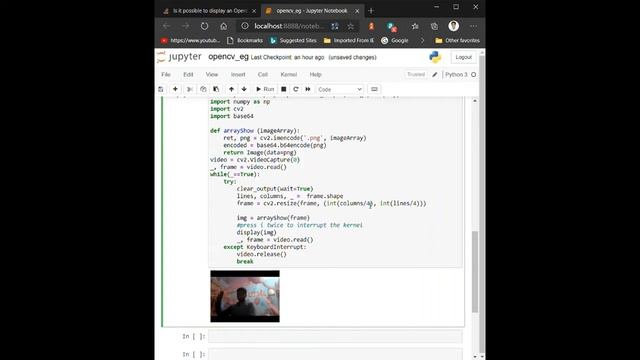Open the Other favorites folder

point(458,40)
